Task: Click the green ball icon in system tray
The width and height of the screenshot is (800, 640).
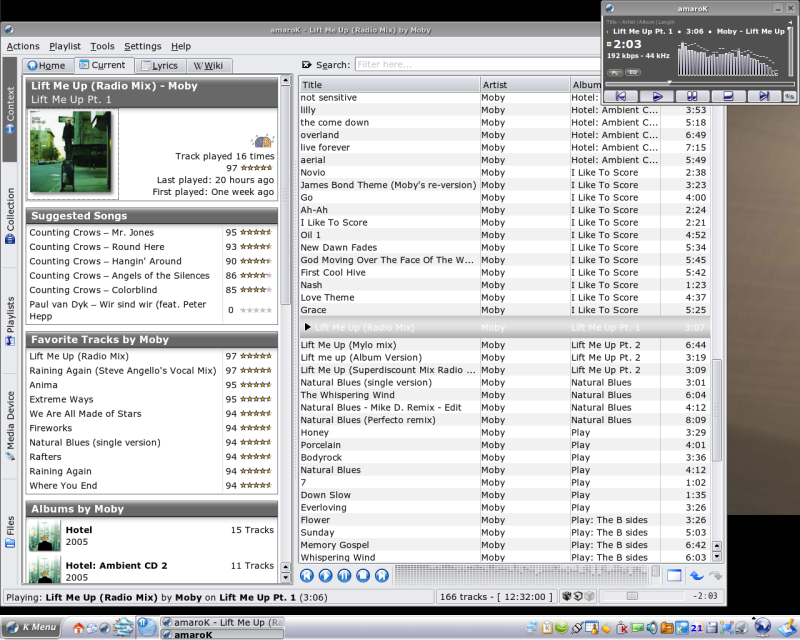Action: pos(562,627)
